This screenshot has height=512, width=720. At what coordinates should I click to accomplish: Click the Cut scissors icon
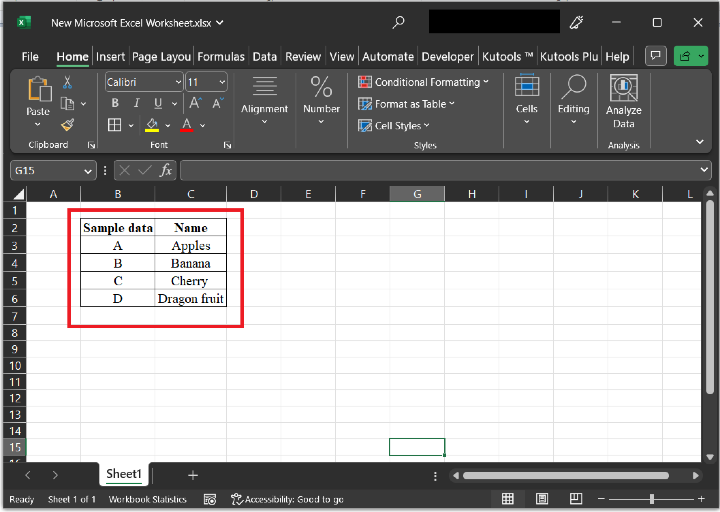[67, 83]
